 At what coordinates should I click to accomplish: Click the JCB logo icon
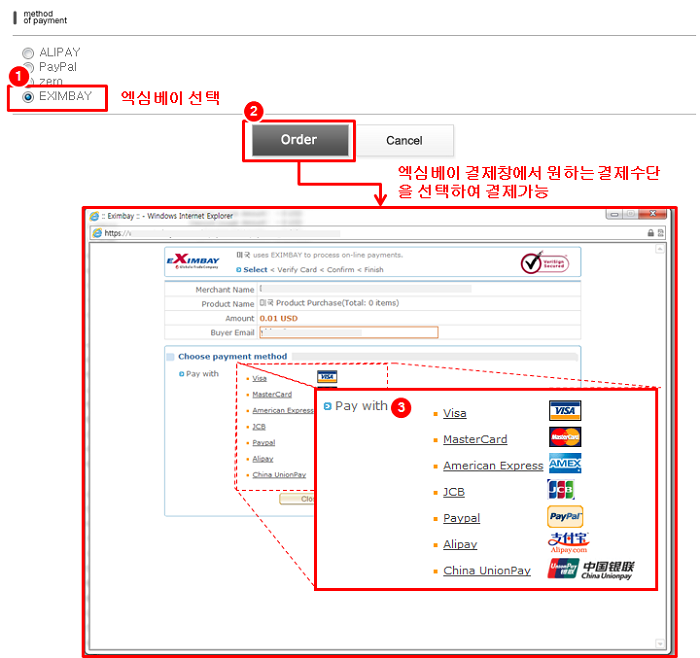point(561,490)
